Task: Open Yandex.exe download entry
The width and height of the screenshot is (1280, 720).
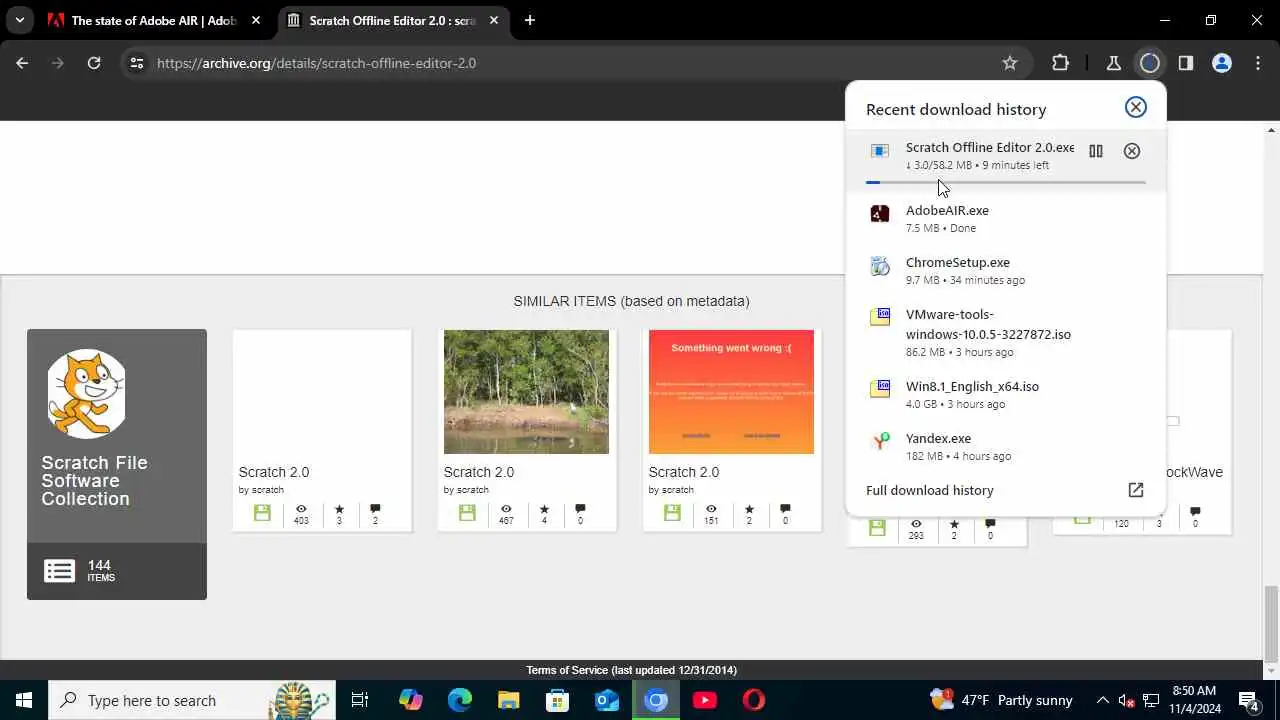Action: (1005, 446)
